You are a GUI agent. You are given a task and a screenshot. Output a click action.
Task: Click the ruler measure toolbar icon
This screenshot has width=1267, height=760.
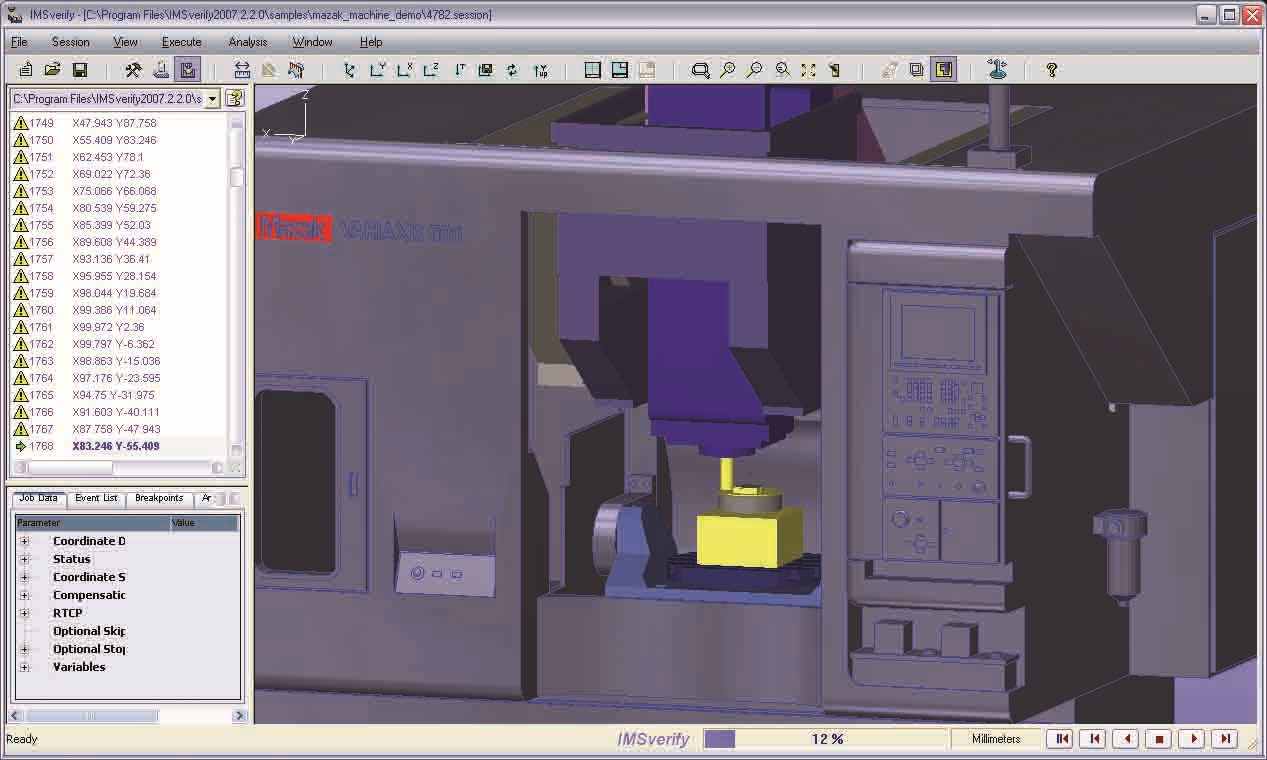pyautogui.click(x=242, y=70)
